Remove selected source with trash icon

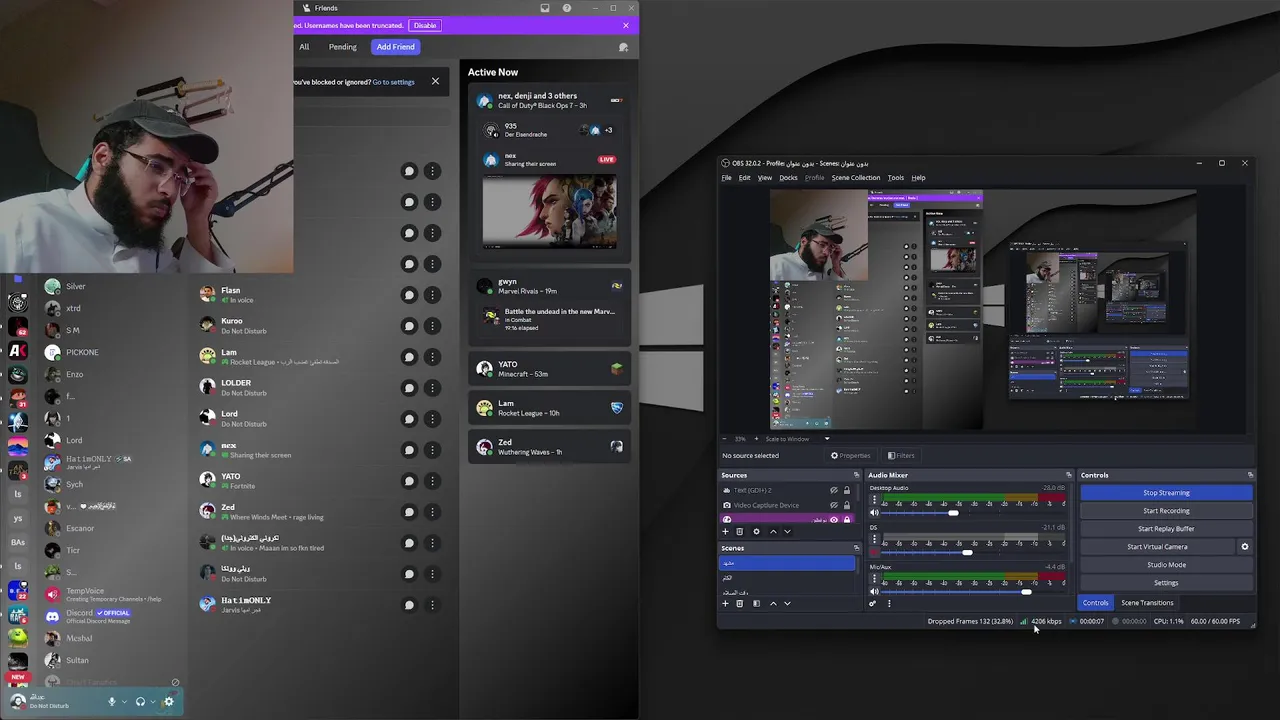coord(740,532)
